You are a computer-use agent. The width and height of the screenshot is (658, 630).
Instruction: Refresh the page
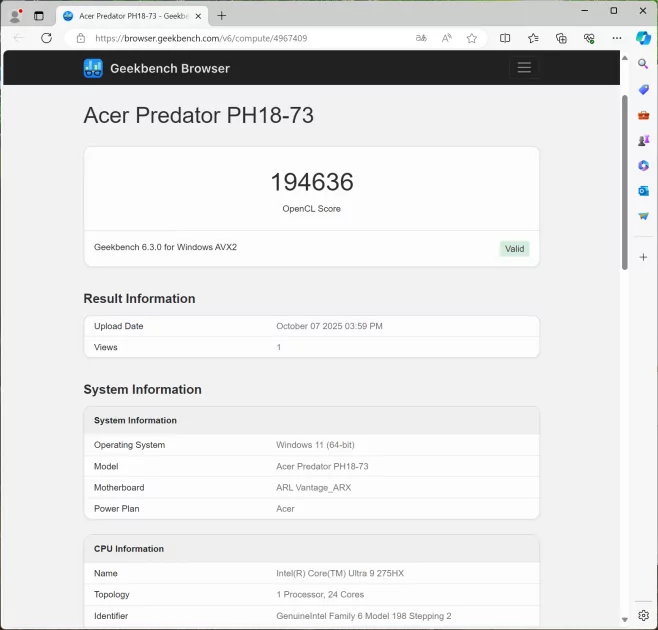[46, 38]
